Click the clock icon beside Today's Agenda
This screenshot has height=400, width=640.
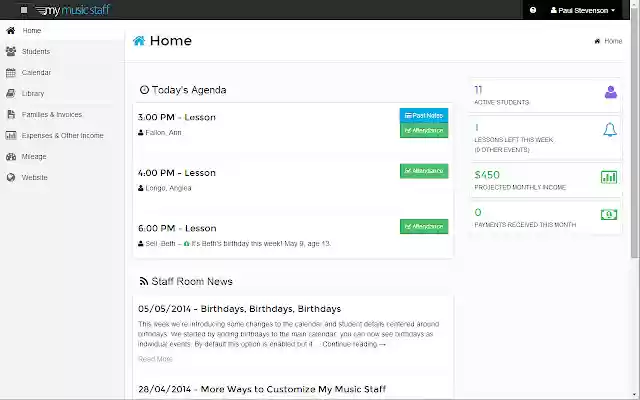pyautogui.click(x=144, y=90)
